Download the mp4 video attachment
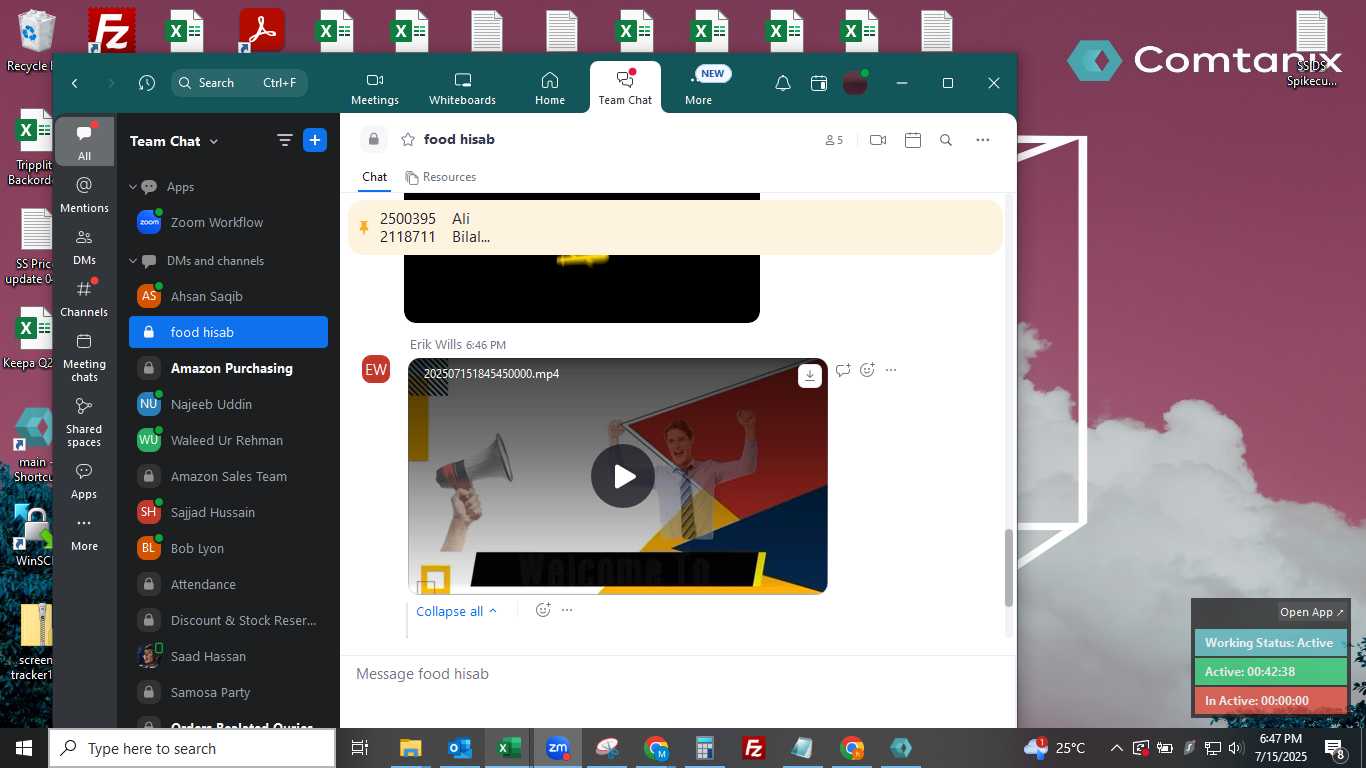1366x768 pixels. [x=810, y=375]
